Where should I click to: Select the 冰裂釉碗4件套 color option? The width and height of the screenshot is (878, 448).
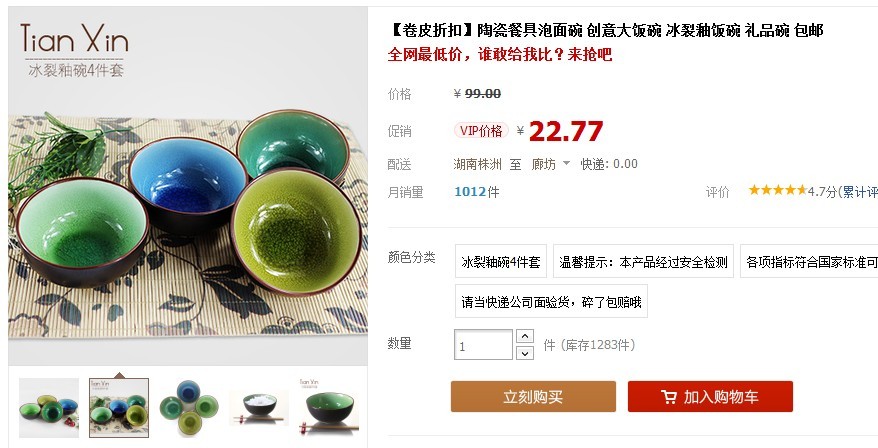click(x=501, y=262)
